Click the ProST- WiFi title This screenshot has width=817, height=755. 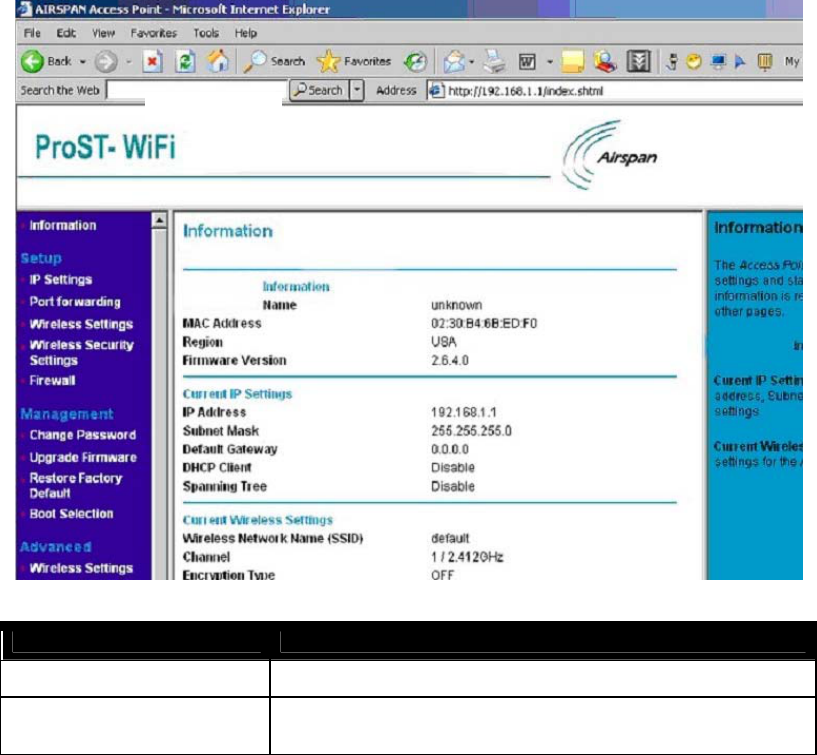[105, 146]
